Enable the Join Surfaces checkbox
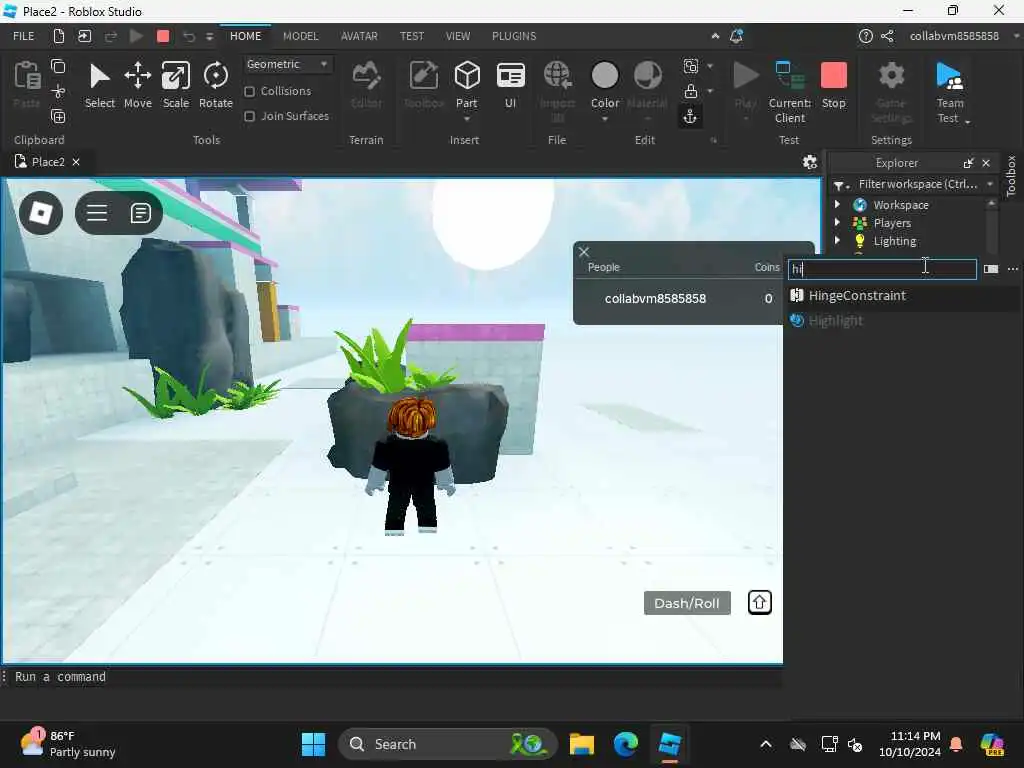This screenshot has height=768, width=1024. click(249, 116)
